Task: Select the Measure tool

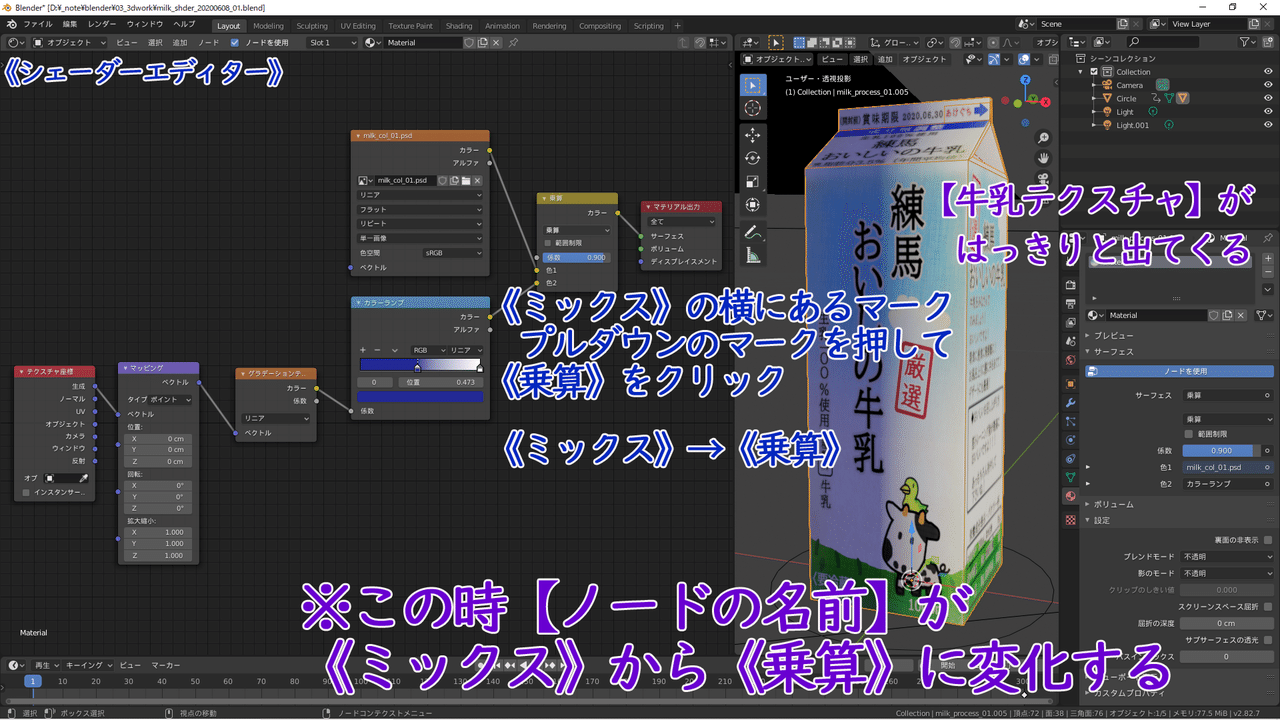Action: 752,255
